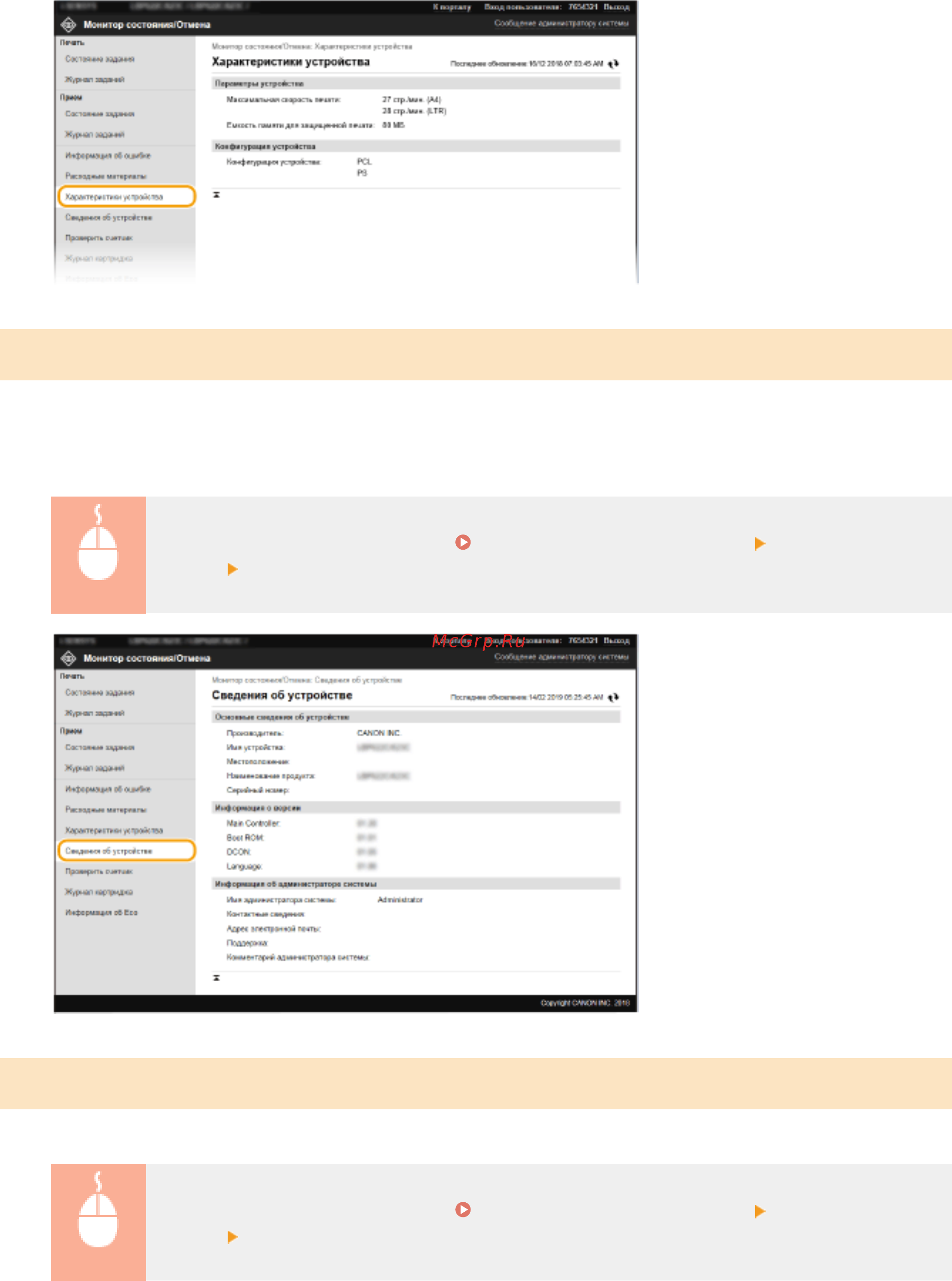Viewport: 952px width, 1281px height.
Task: Open Сведения об устройстве from Характеристики устройства page sidebar
Action: (x=109, y=218)
